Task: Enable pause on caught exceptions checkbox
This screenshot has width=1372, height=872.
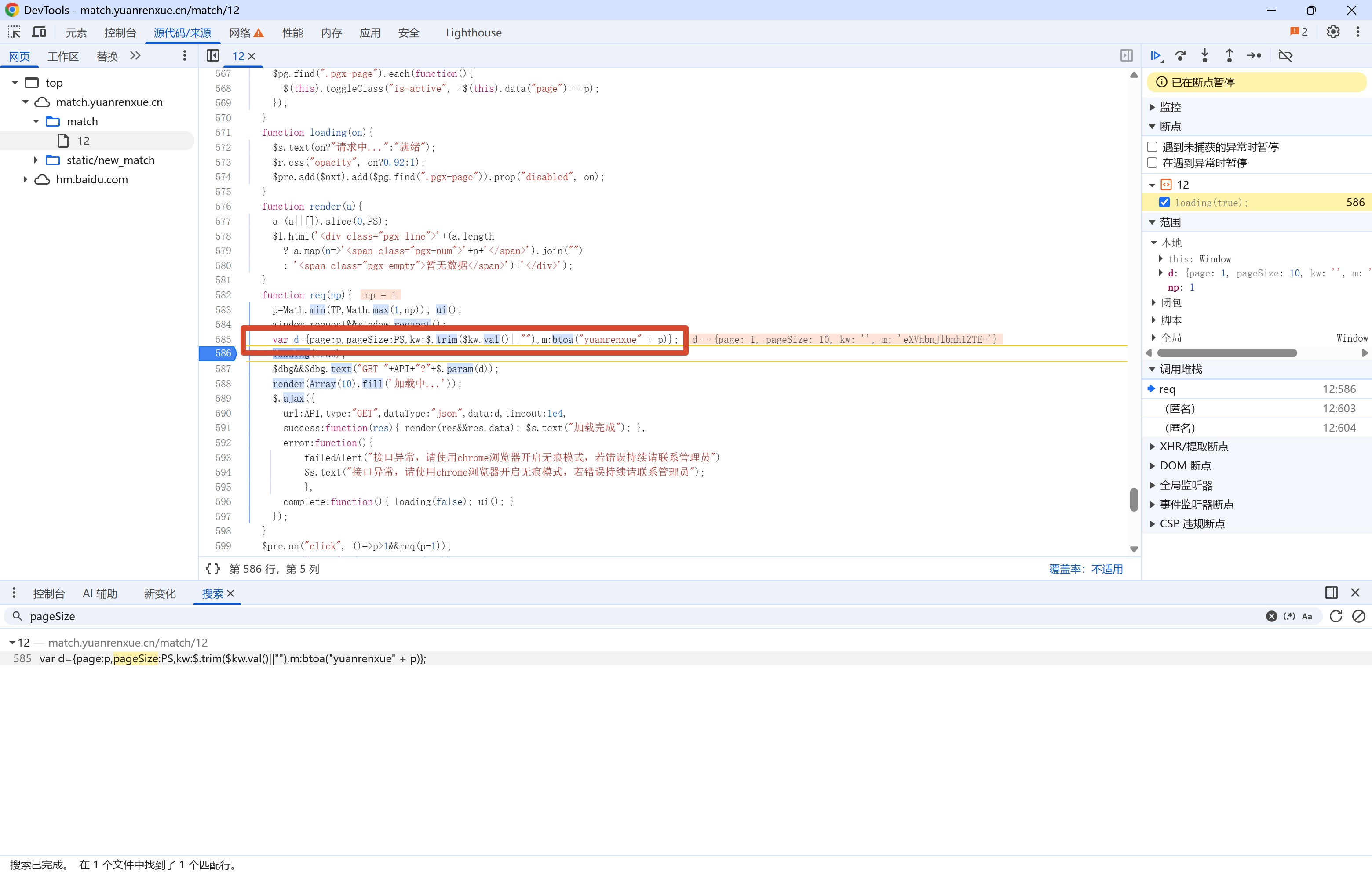Action: pos(1152,163)
